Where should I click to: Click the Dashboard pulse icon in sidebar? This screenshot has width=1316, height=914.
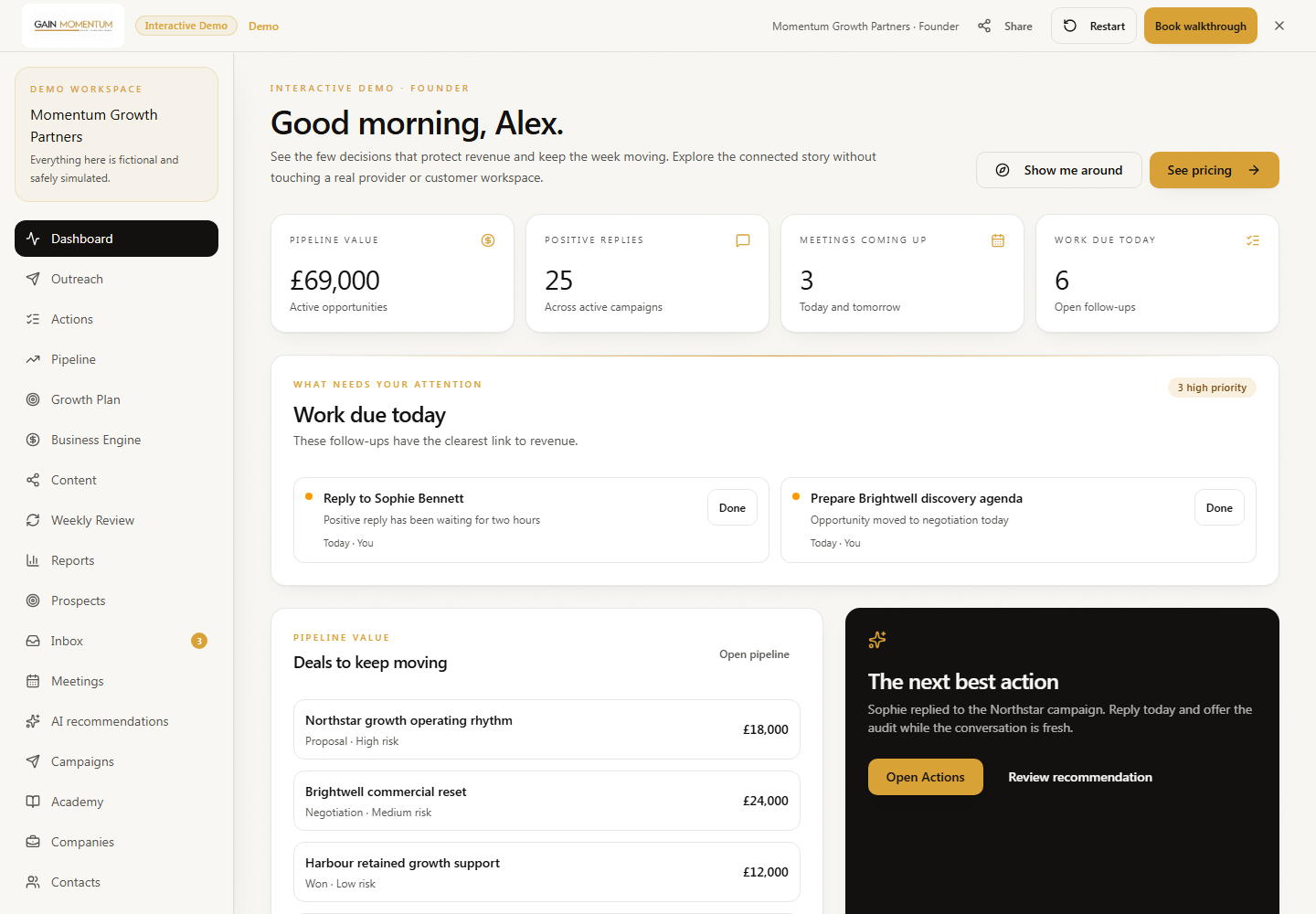pyautogui.click(x=33, y=239)
